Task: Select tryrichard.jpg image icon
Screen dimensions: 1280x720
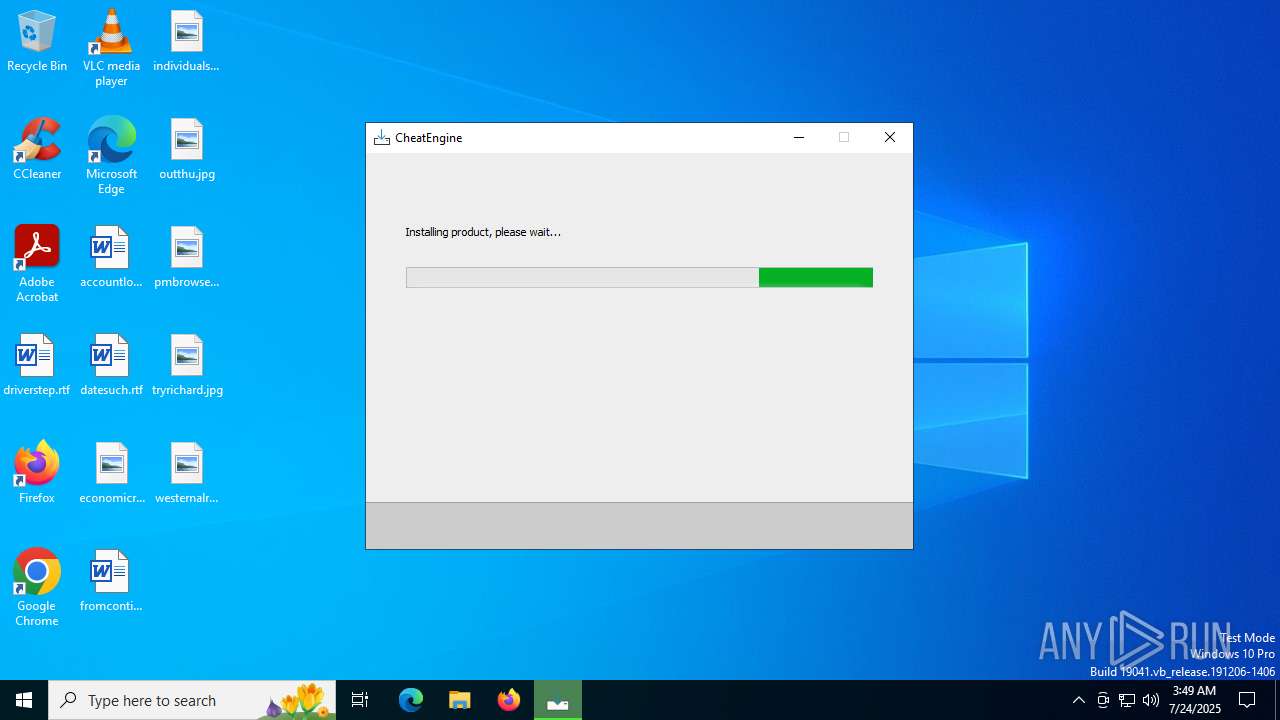Action: 187,364
